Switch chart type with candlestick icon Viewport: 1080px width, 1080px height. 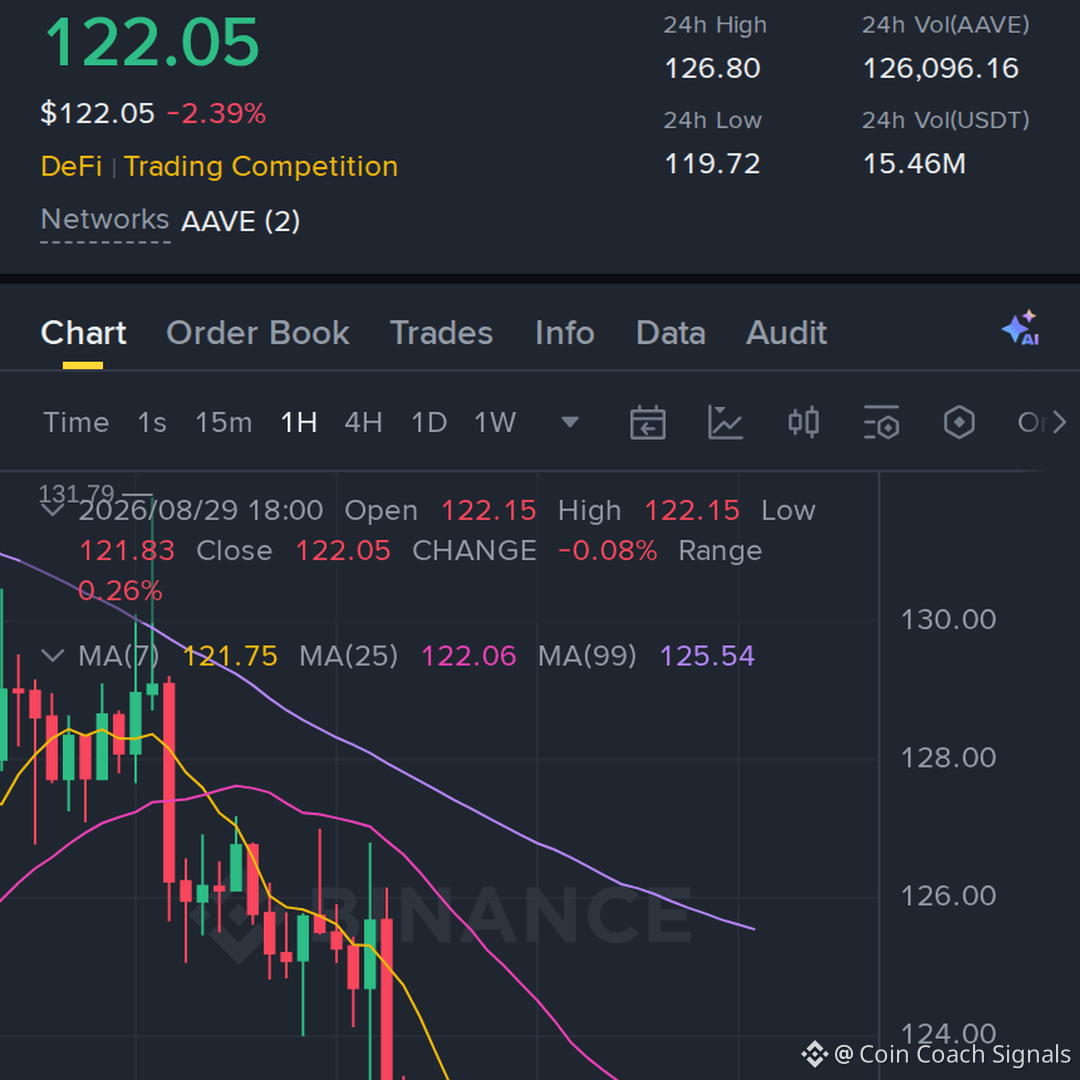point(803,422)
